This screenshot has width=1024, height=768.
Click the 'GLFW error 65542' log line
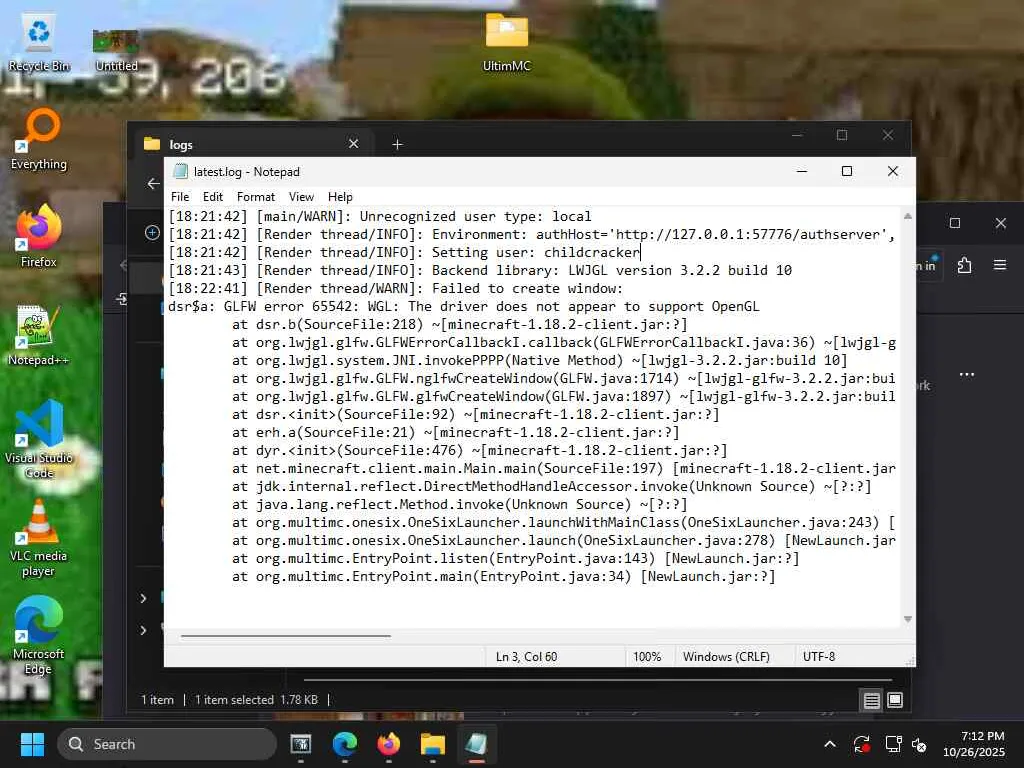[464, 306]
